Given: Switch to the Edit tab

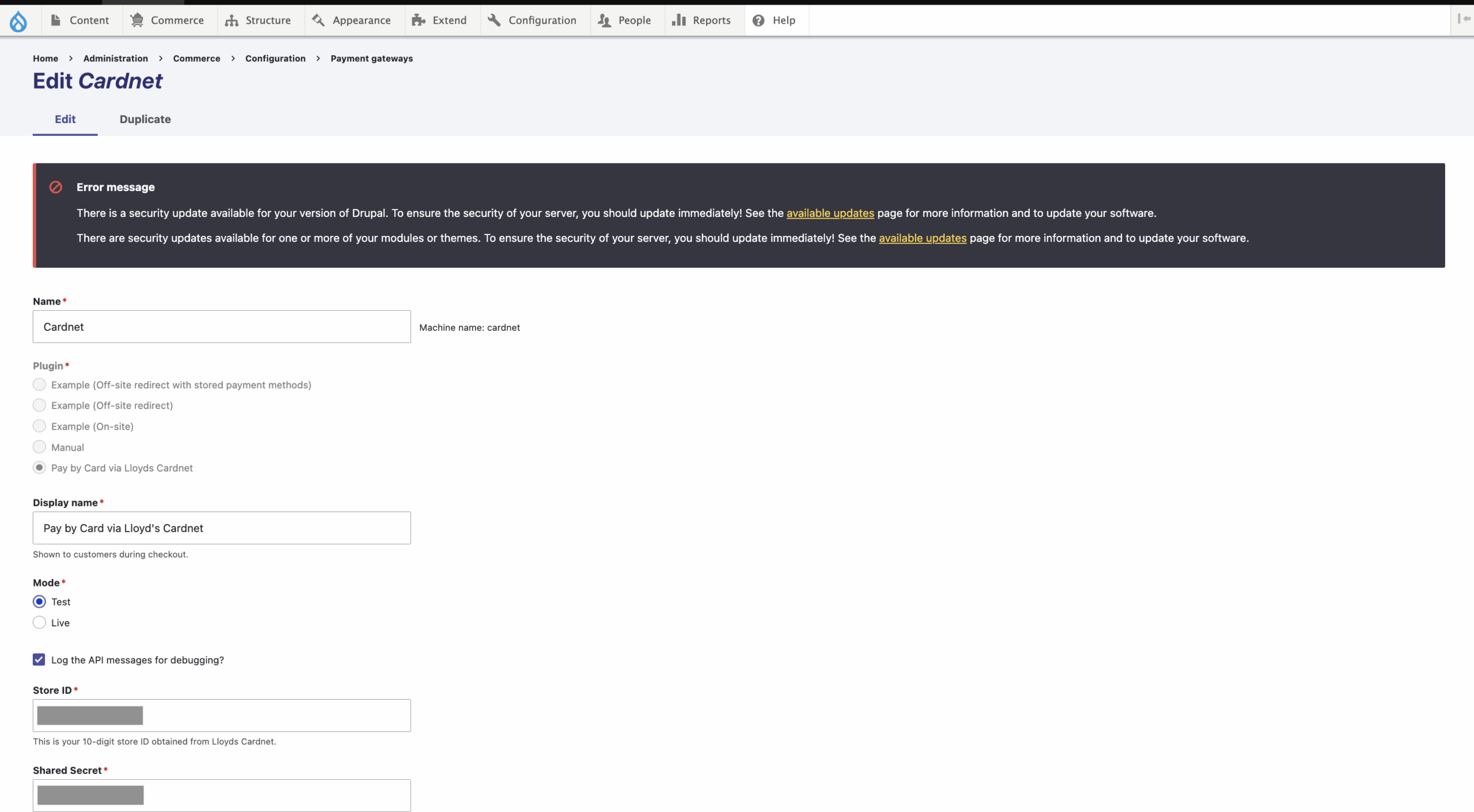Looking at the screenshot, I should click(x=65, y=119).
